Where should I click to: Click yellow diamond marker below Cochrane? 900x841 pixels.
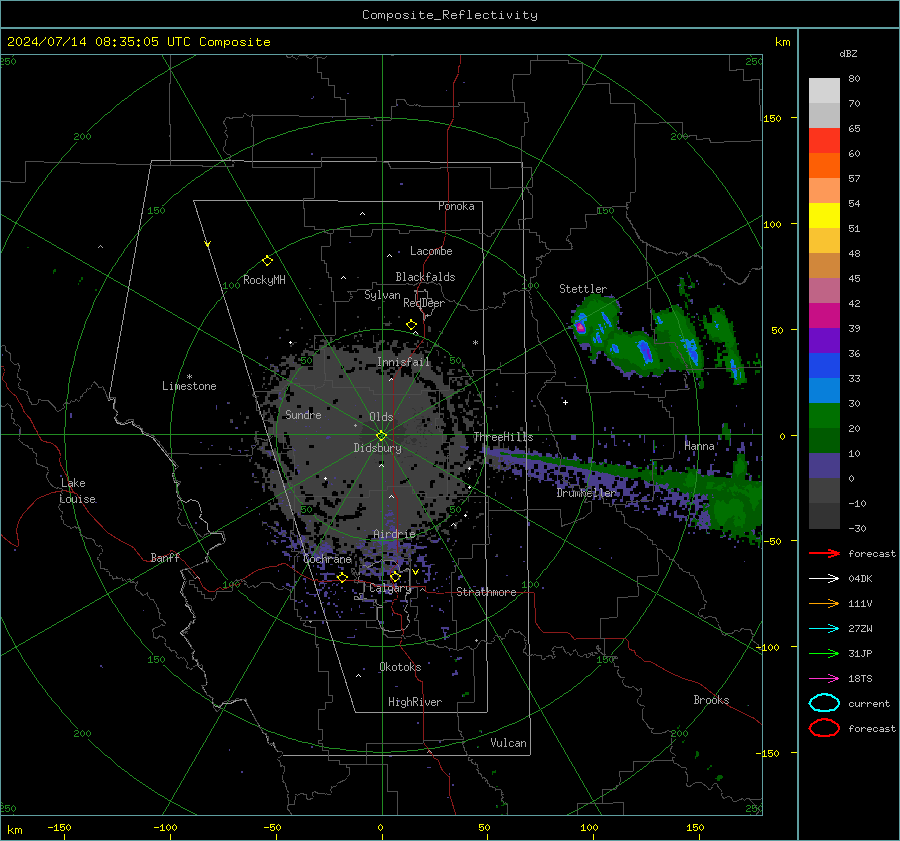click(342, 577)
